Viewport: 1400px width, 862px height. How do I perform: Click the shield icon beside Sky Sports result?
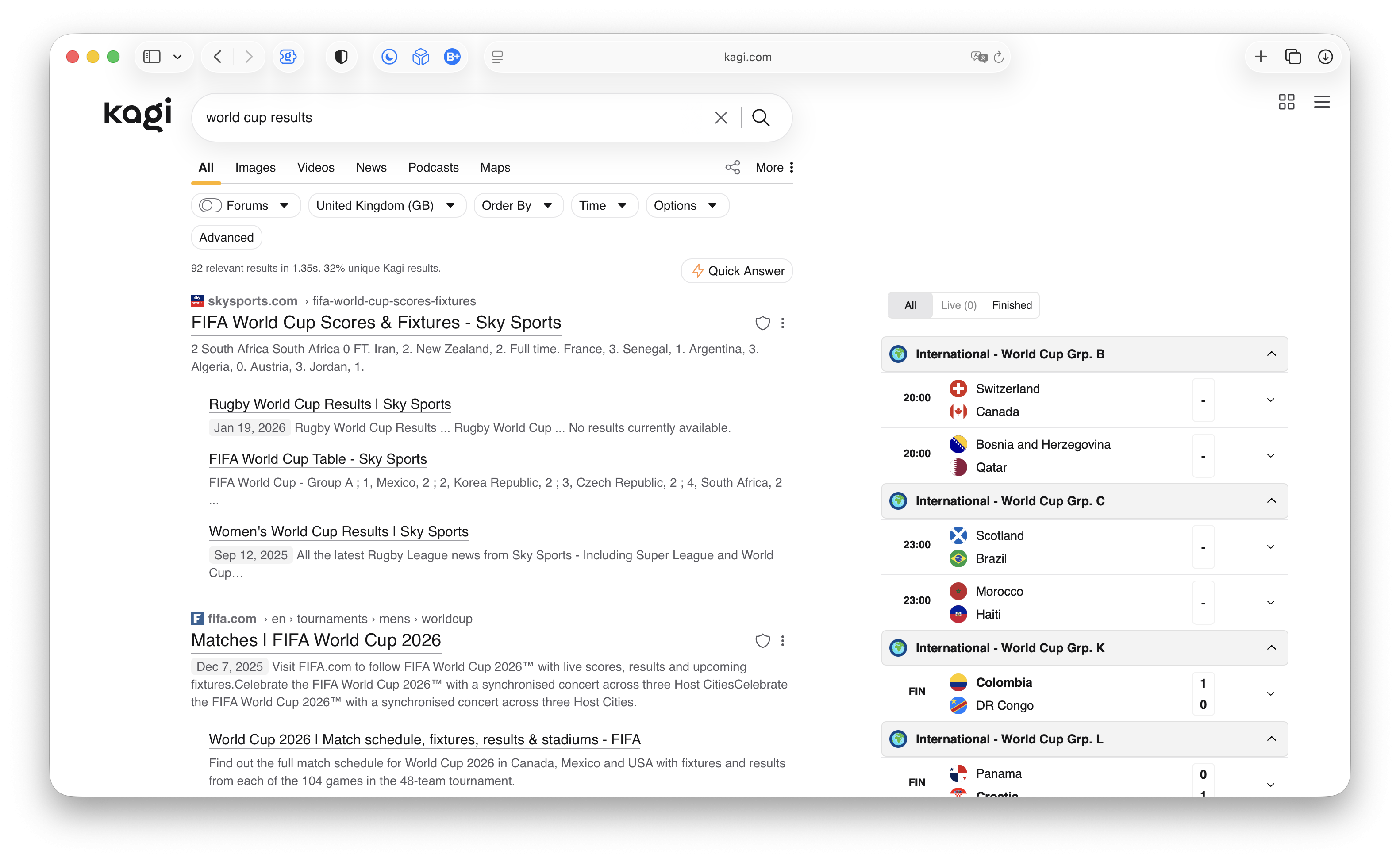(x=762, y=323)
